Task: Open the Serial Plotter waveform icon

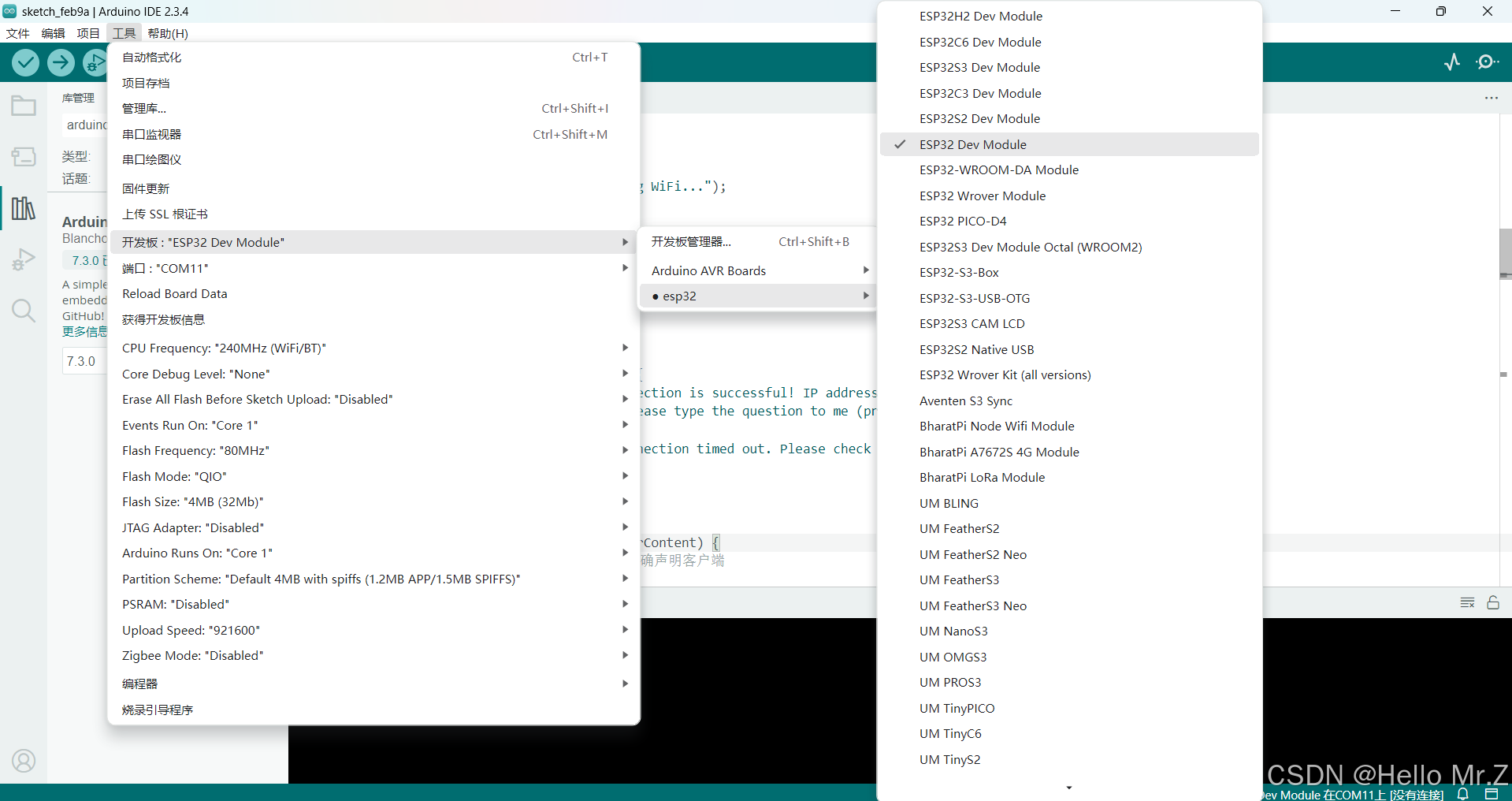Action: (x=1452, y=61)
